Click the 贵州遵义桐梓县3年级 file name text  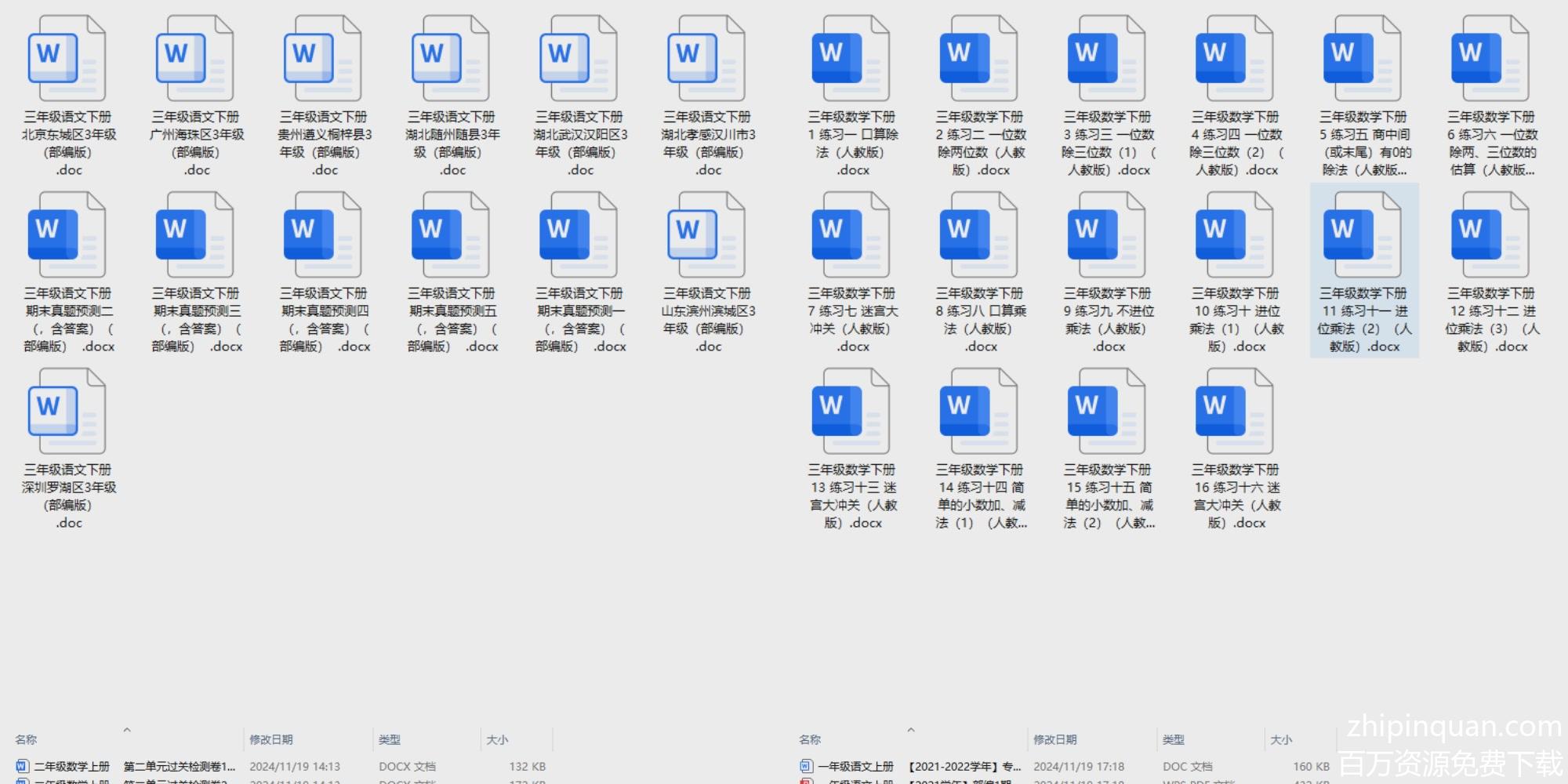324,143
